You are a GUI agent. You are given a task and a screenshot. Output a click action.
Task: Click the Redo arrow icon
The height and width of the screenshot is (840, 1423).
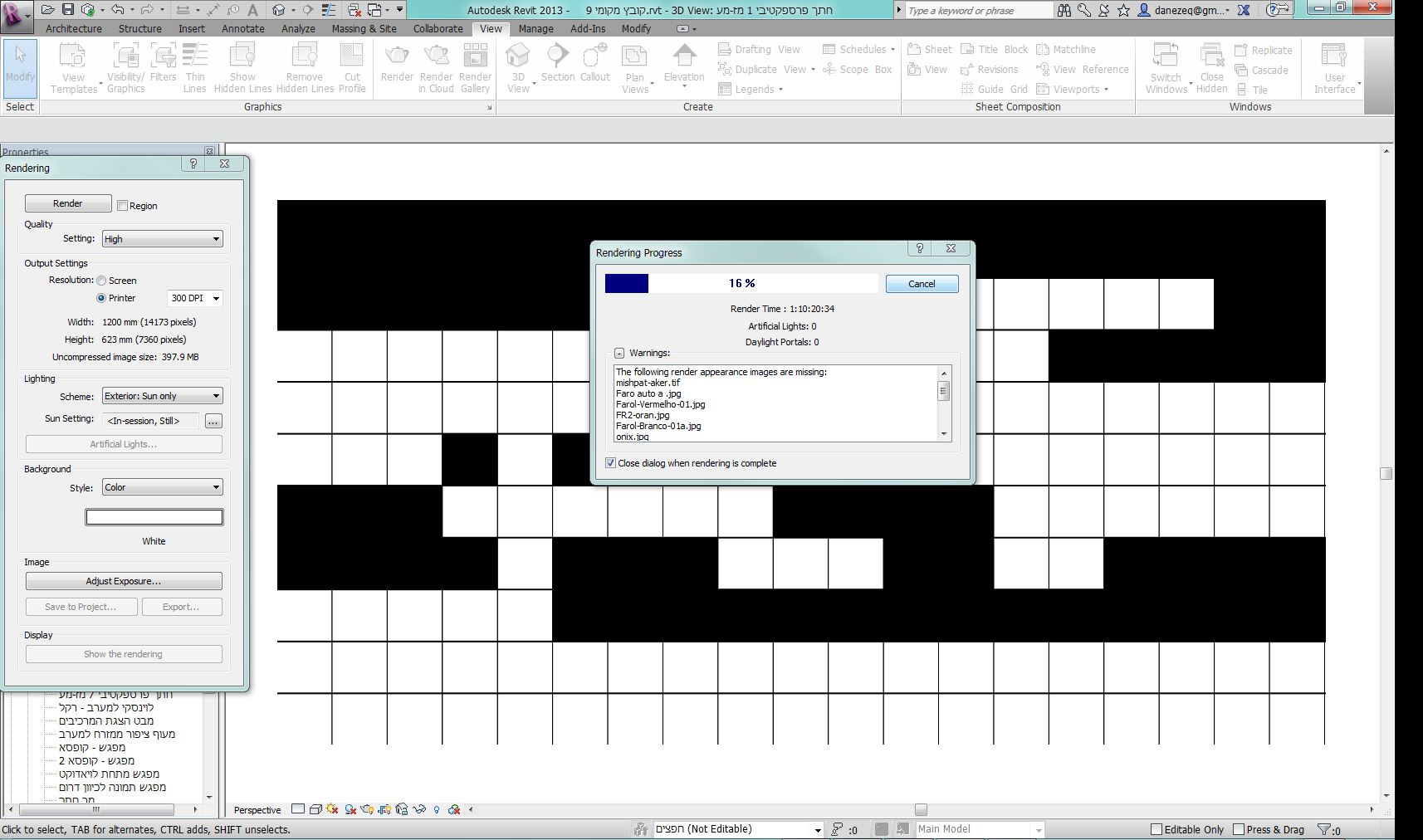[x=148, y=10]
